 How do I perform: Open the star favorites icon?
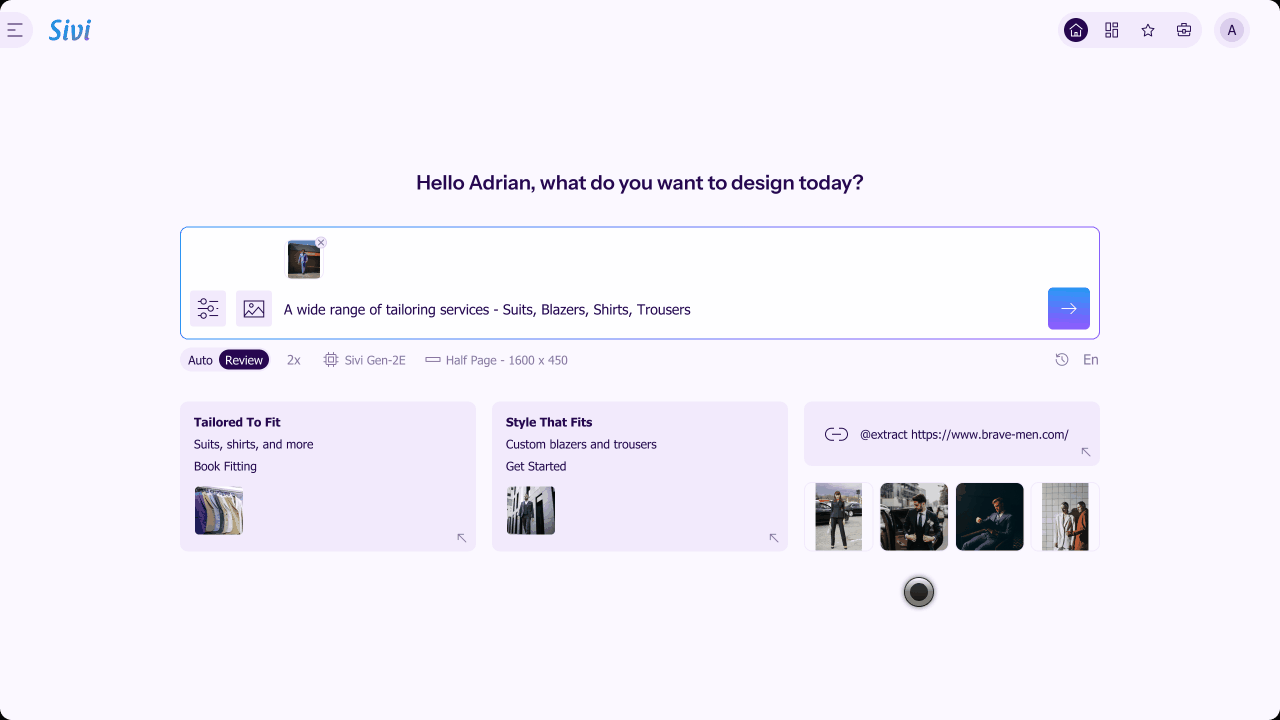(1148, 30)
